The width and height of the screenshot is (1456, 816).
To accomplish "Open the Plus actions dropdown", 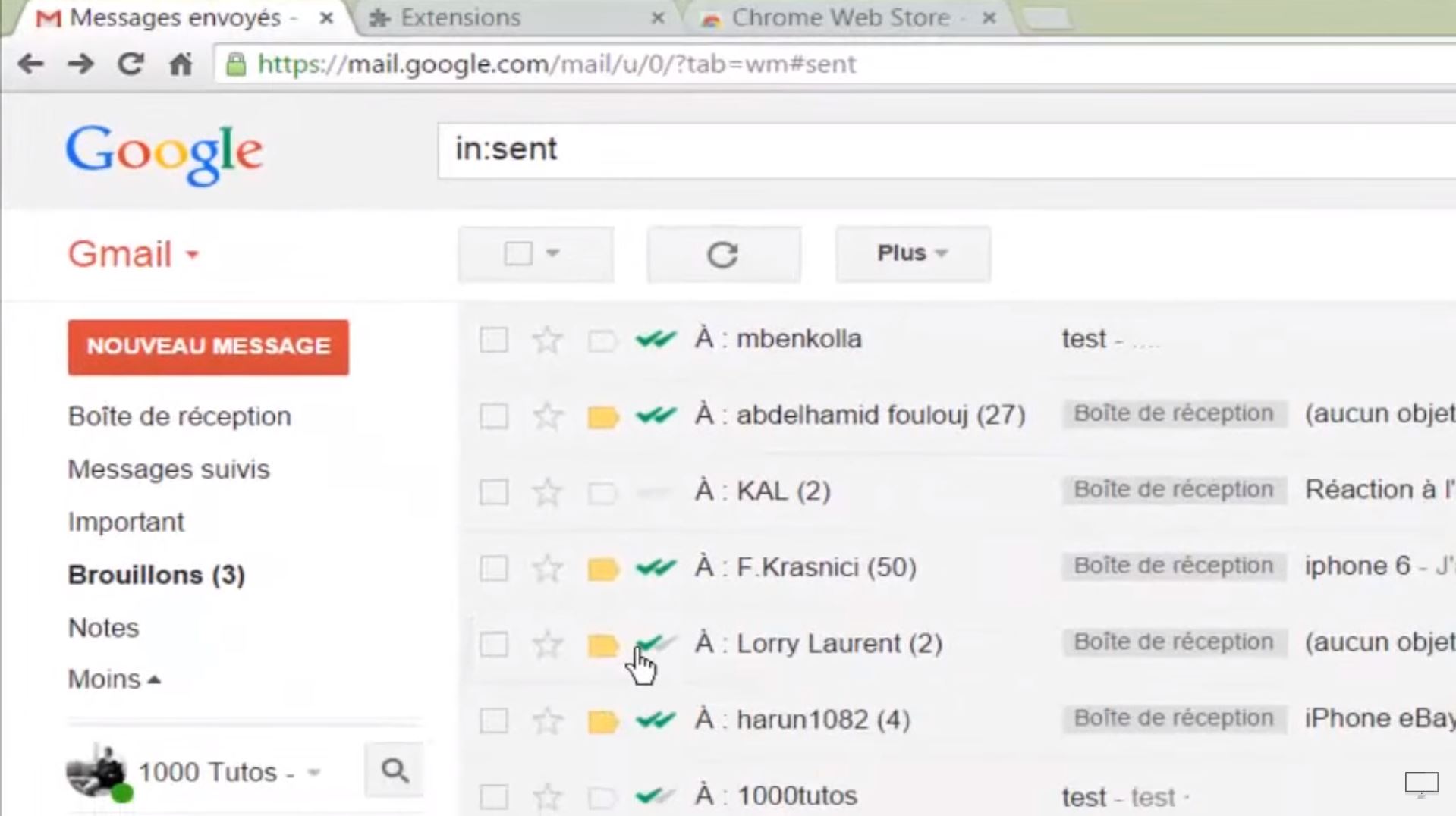I will (913, 254).
